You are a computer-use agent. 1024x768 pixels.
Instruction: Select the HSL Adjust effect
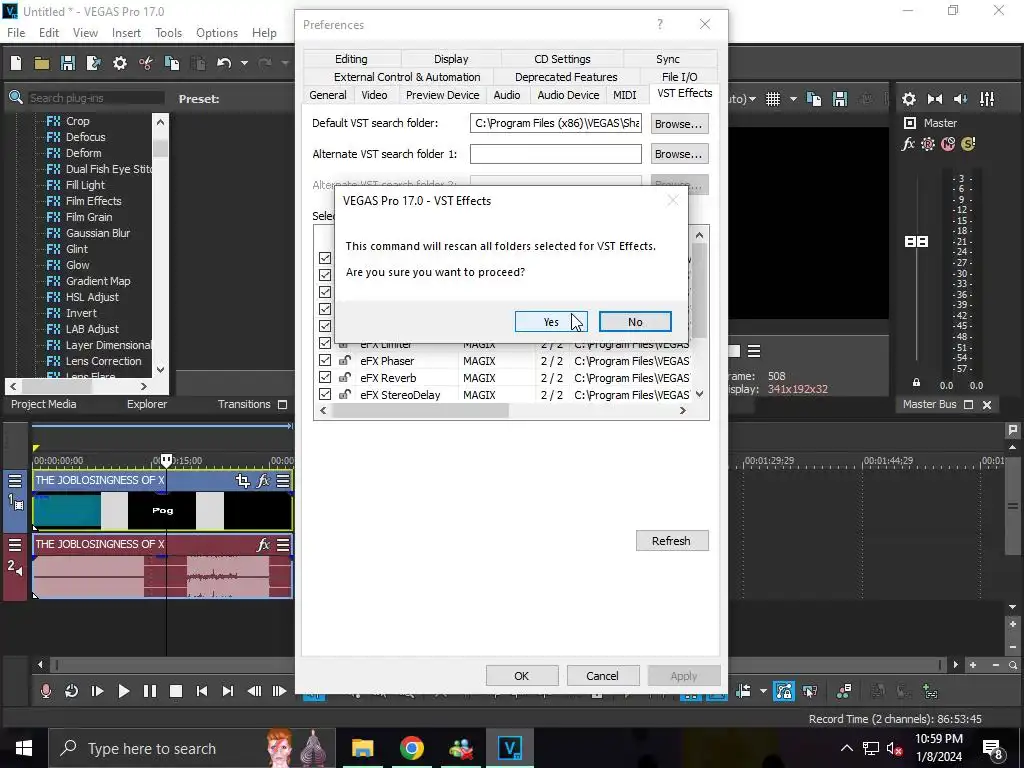pyautogui.click(x=92, y=297)
